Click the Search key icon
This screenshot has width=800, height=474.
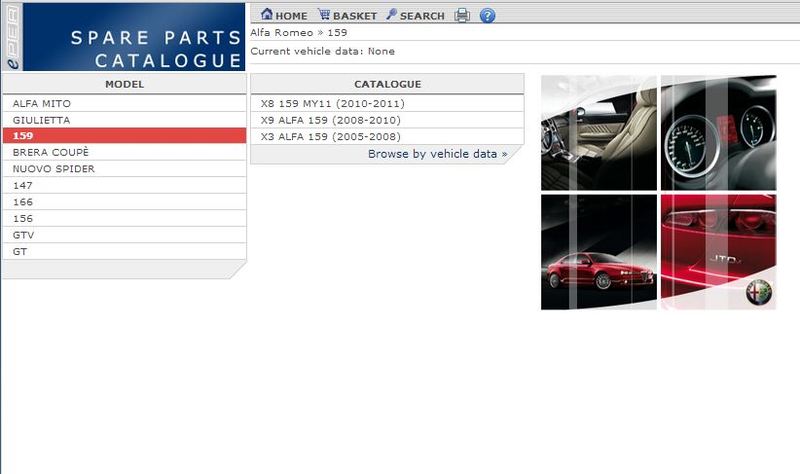392,15
